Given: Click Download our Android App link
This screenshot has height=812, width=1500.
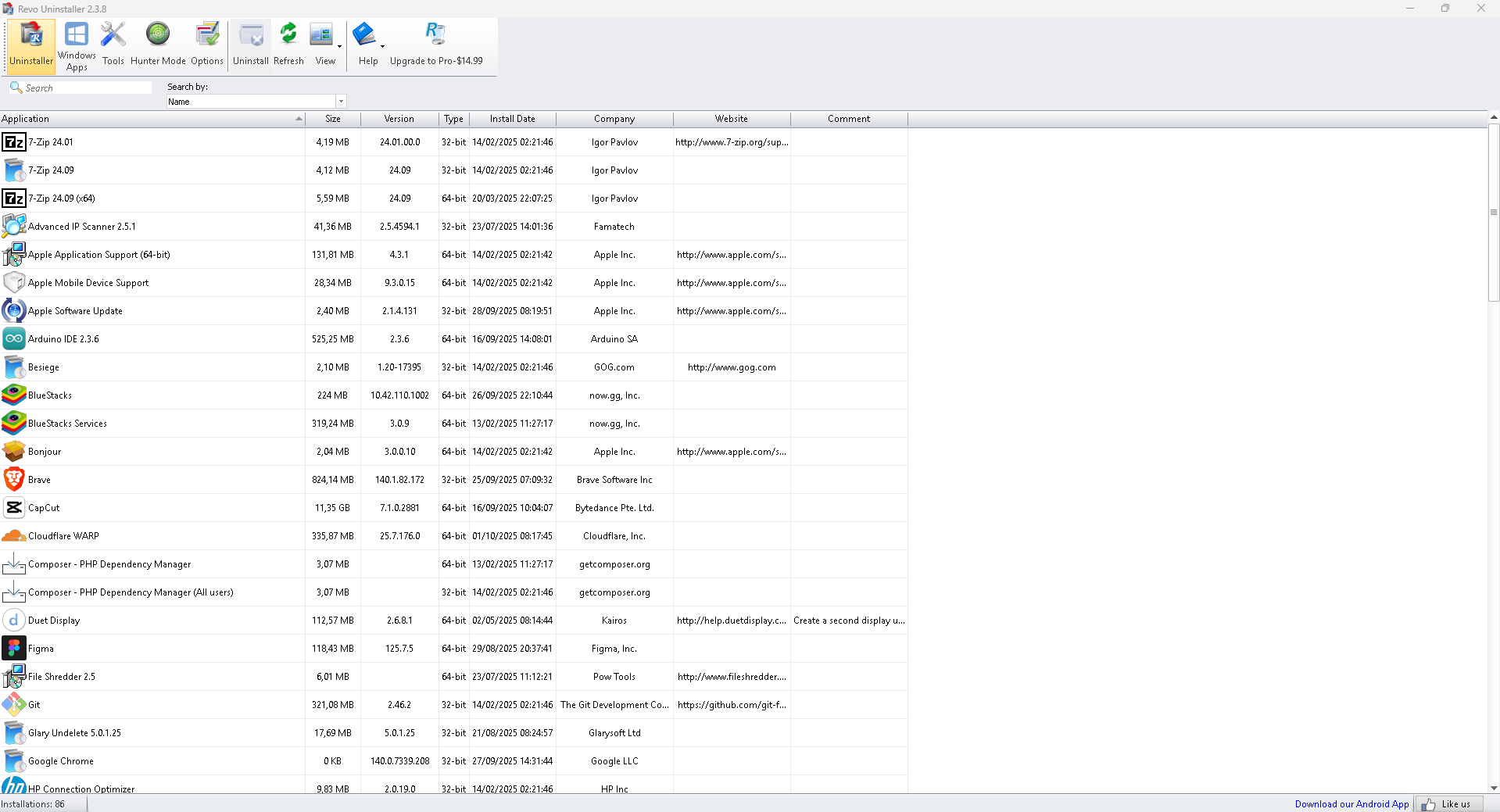Looking at the screenshot, I should (1351, 804).
